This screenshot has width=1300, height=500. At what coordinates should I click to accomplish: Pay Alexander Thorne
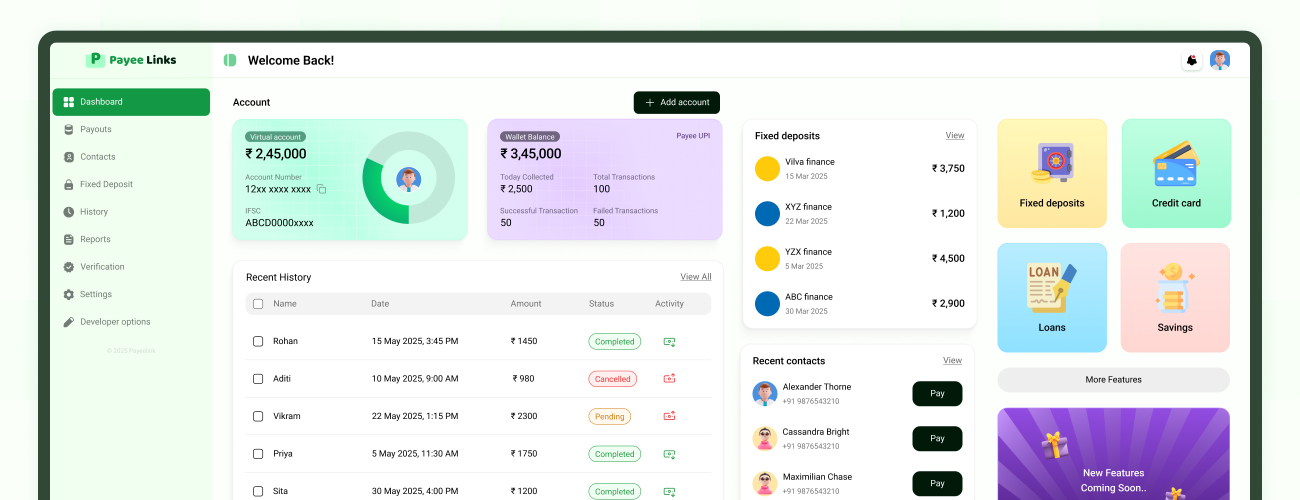click(x=937, y=394)
